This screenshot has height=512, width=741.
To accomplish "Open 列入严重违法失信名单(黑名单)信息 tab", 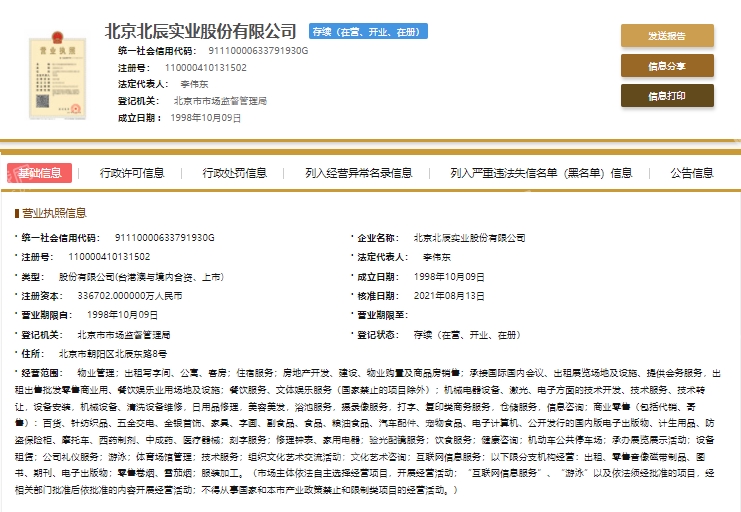I will 541,173.
